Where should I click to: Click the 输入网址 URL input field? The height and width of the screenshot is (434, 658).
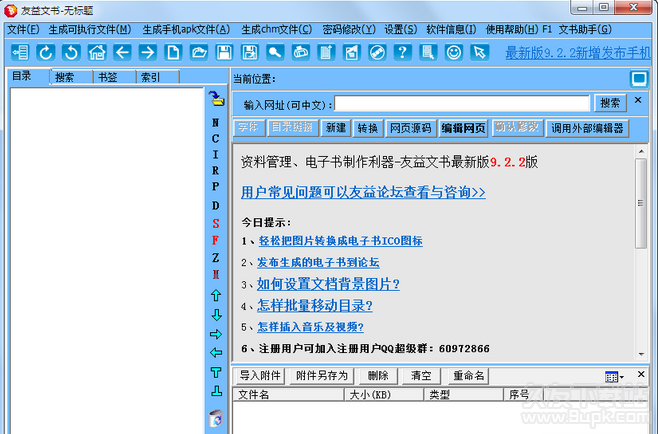462,103
